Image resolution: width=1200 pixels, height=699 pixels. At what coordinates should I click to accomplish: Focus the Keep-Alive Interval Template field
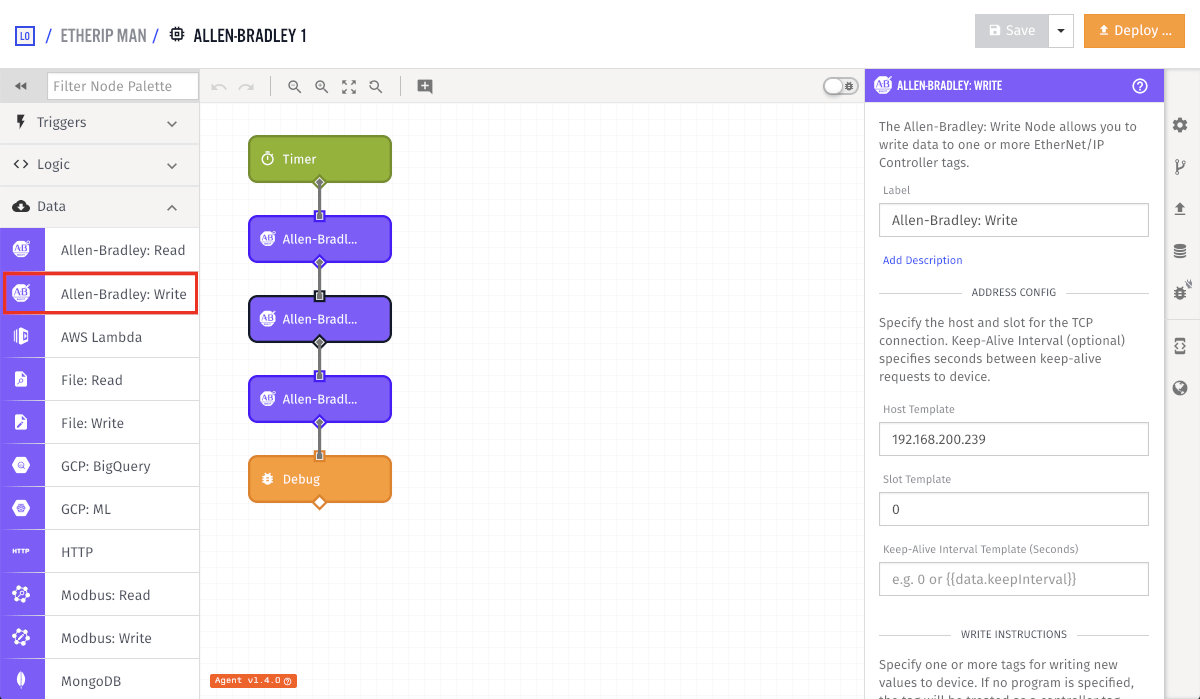coord(1014,579)
